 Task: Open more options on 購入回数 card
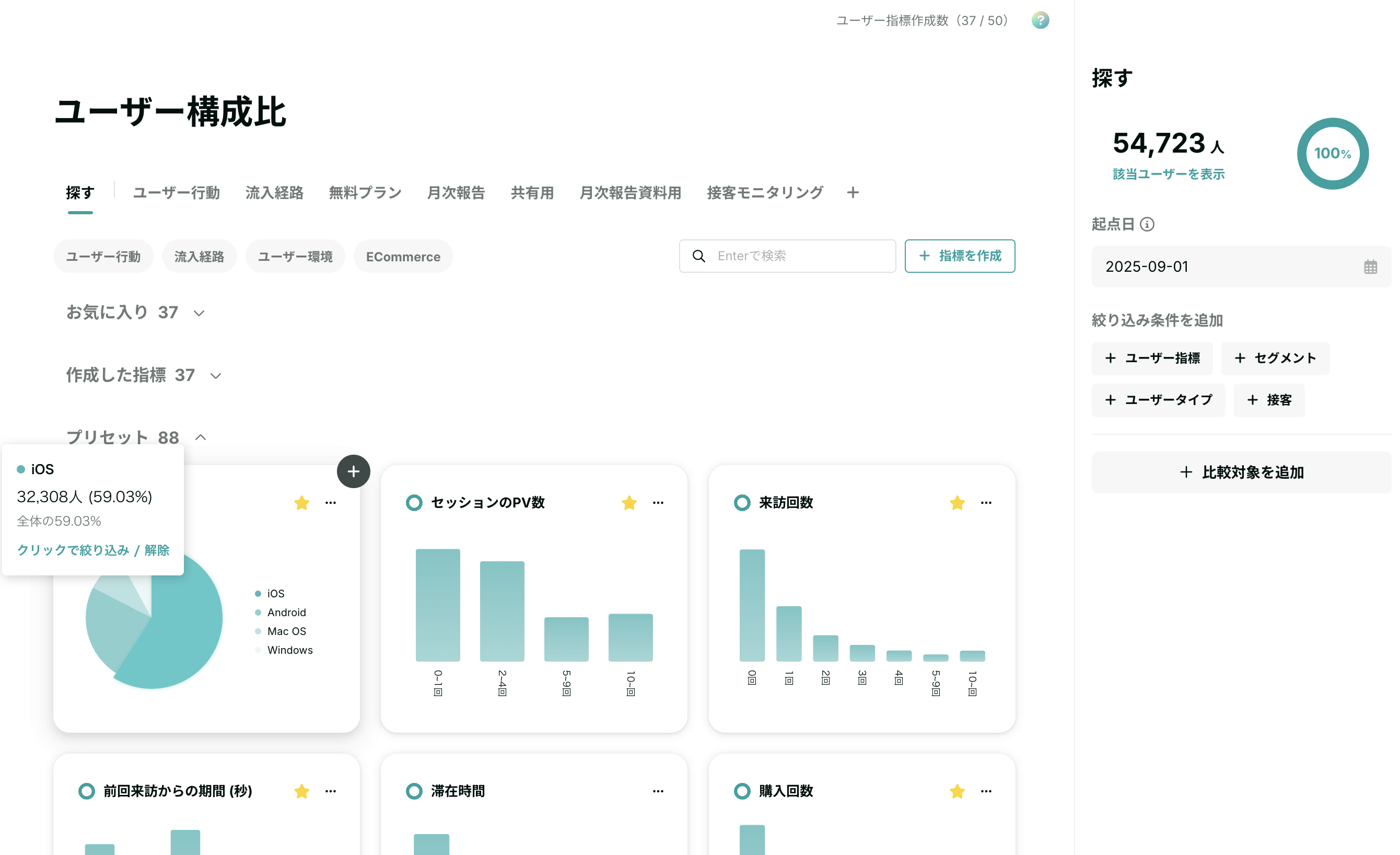coord(986,791)
